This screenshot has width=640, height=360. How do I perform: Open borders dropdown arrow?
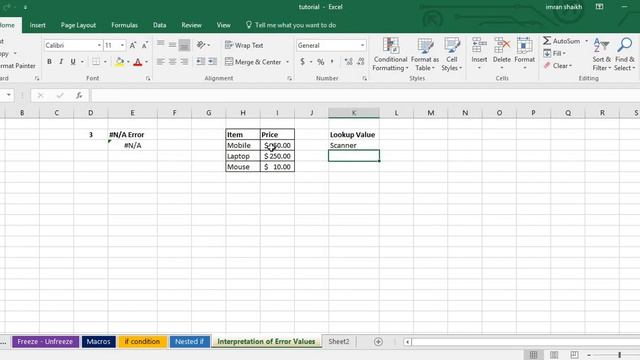click(105, 62)
